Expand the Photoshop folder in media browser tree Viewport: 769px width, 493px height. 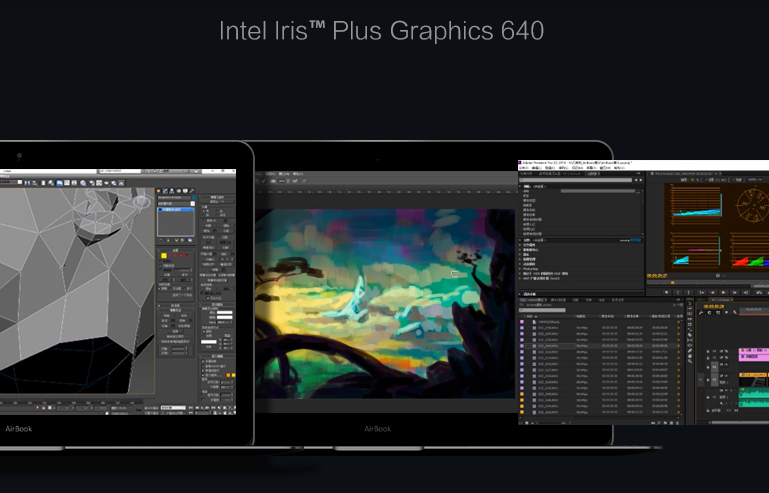point(521,267)
